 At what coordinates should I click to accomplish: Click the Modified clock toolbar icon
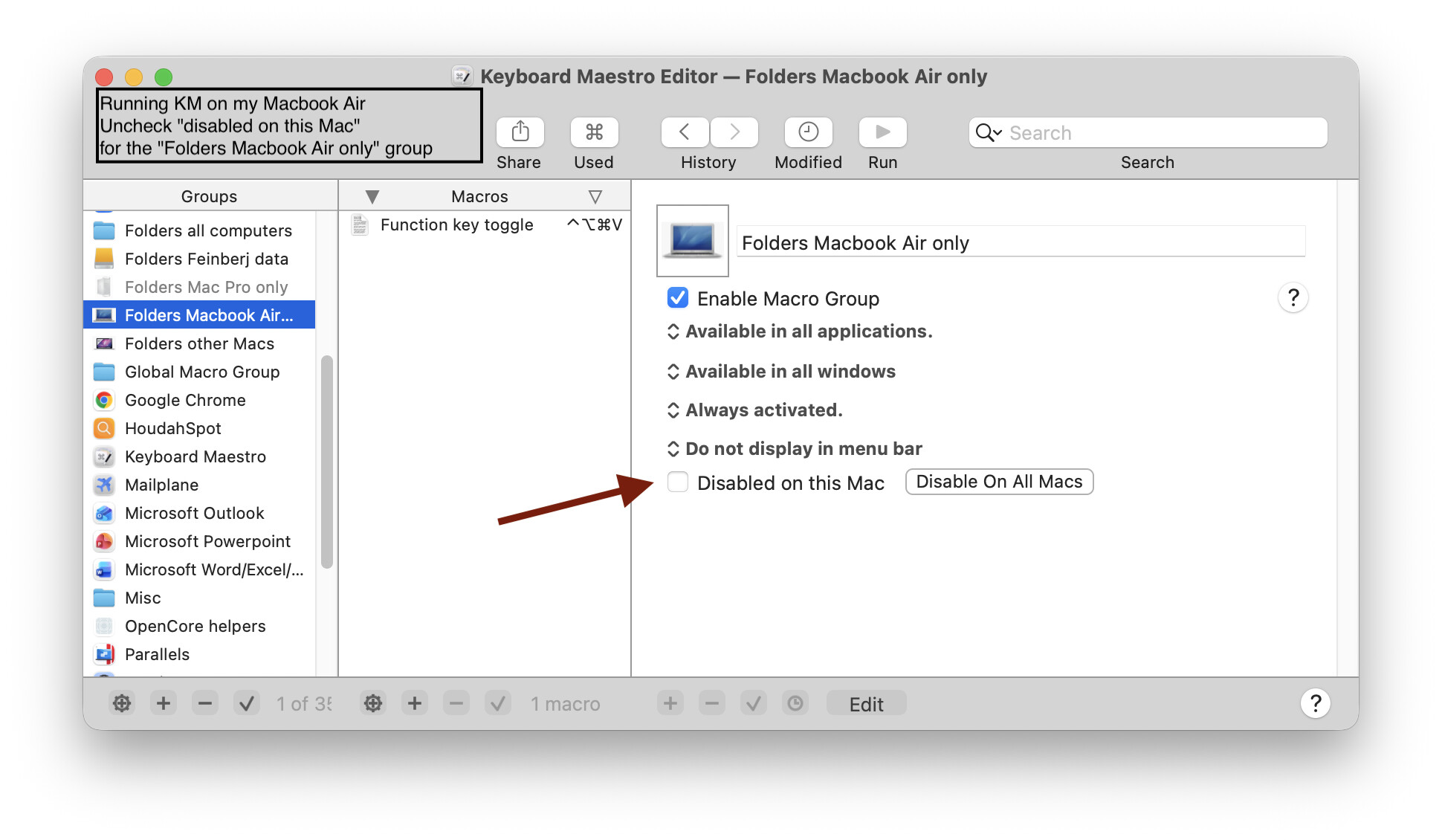pyautogui.click(x=808, y=132)
